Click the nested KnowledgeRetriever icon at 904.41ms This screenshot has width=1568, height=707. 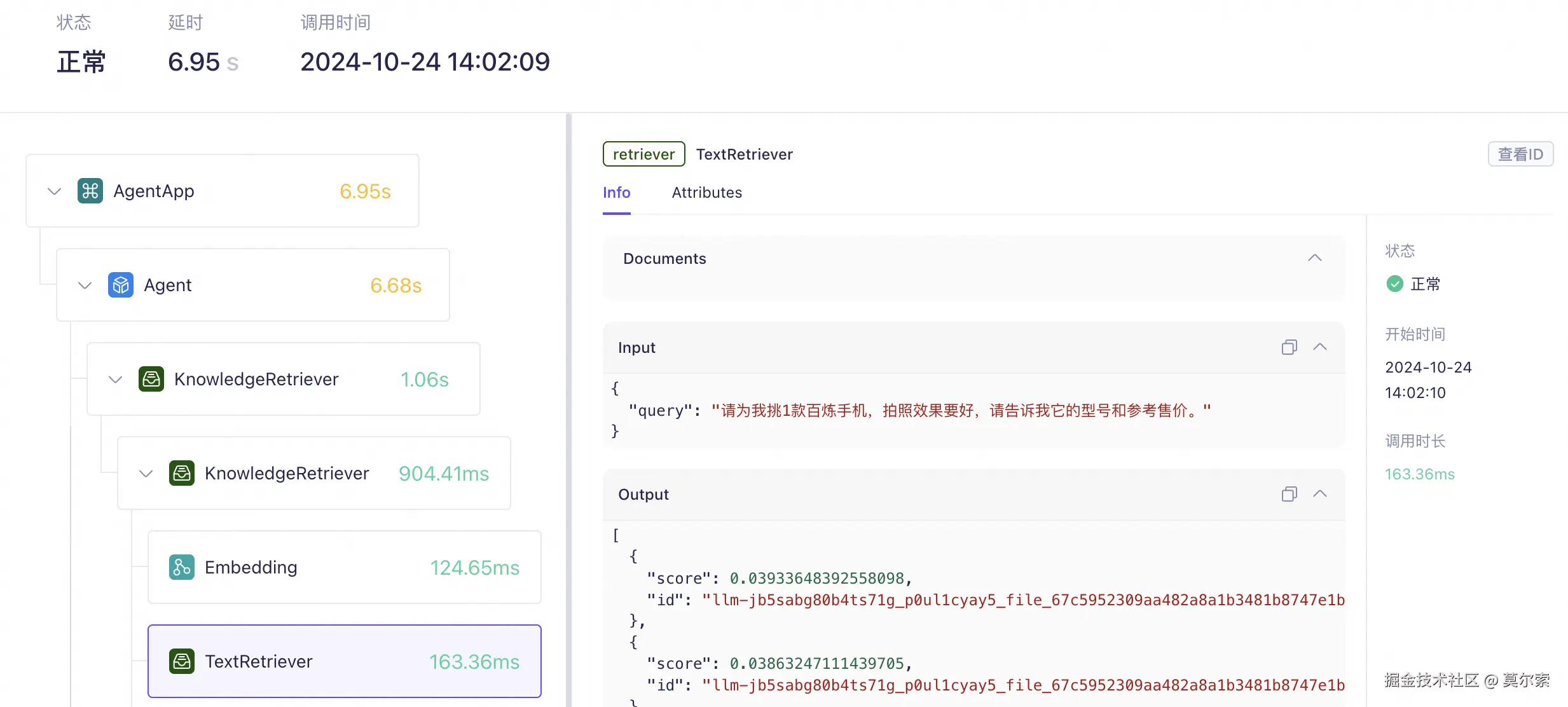click(182, 473)
